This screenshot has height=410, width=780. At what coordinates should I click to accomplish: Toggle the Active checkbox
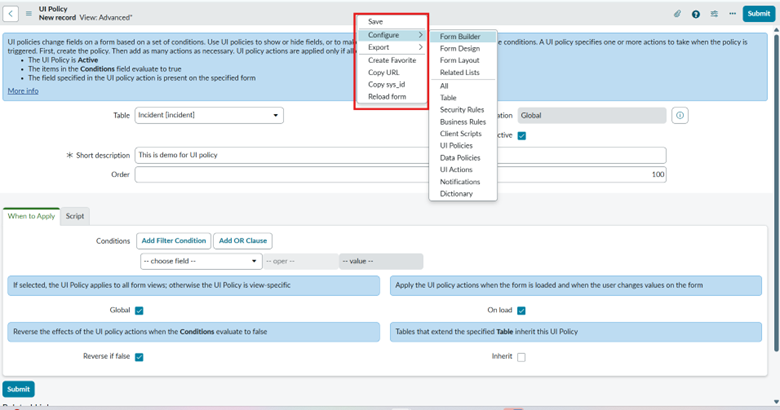[x=521, y=136]
